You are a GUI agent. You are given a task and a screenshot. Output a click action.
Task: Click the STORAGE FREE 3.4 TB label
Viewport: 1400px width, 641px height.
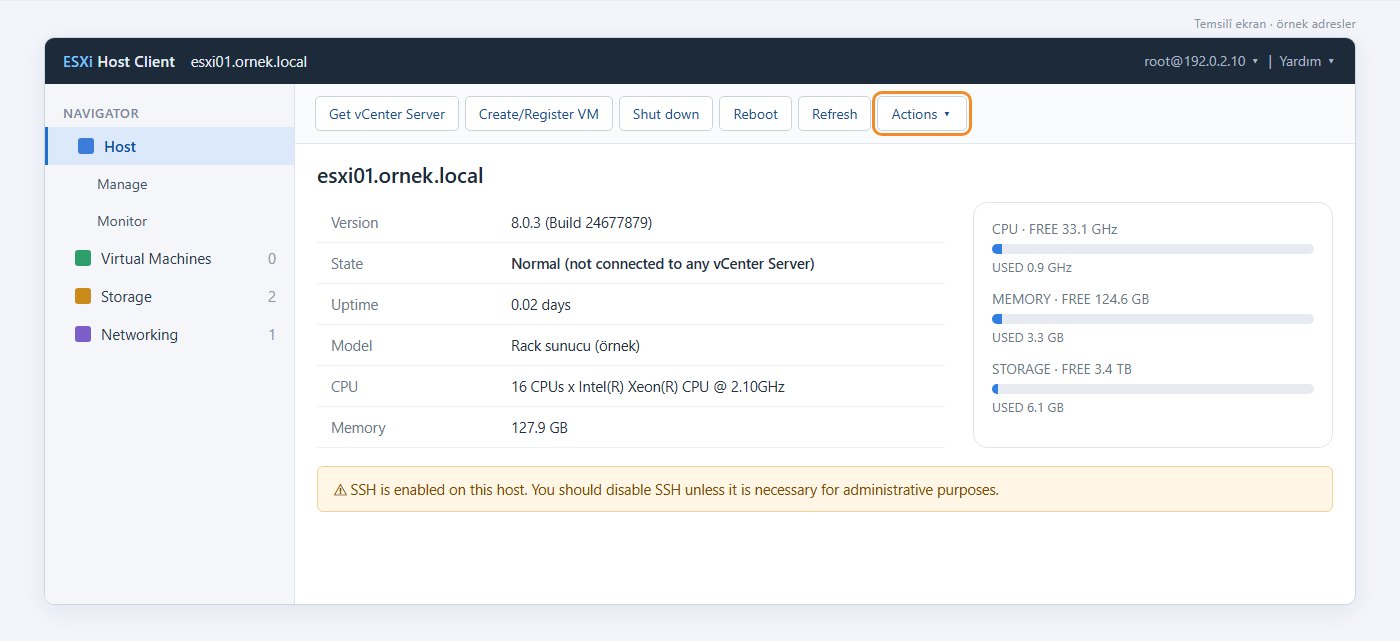click(x=1062, y=369)
